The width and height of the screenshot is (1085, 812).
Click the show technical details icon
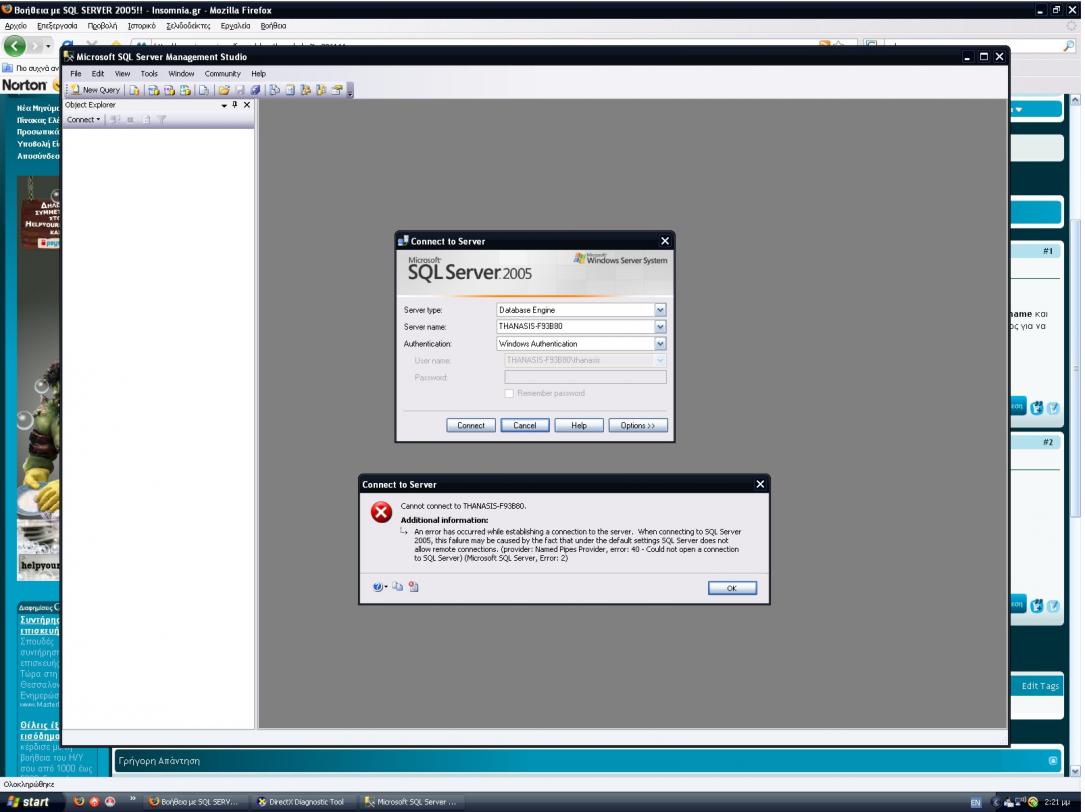[x=413, y=587]
